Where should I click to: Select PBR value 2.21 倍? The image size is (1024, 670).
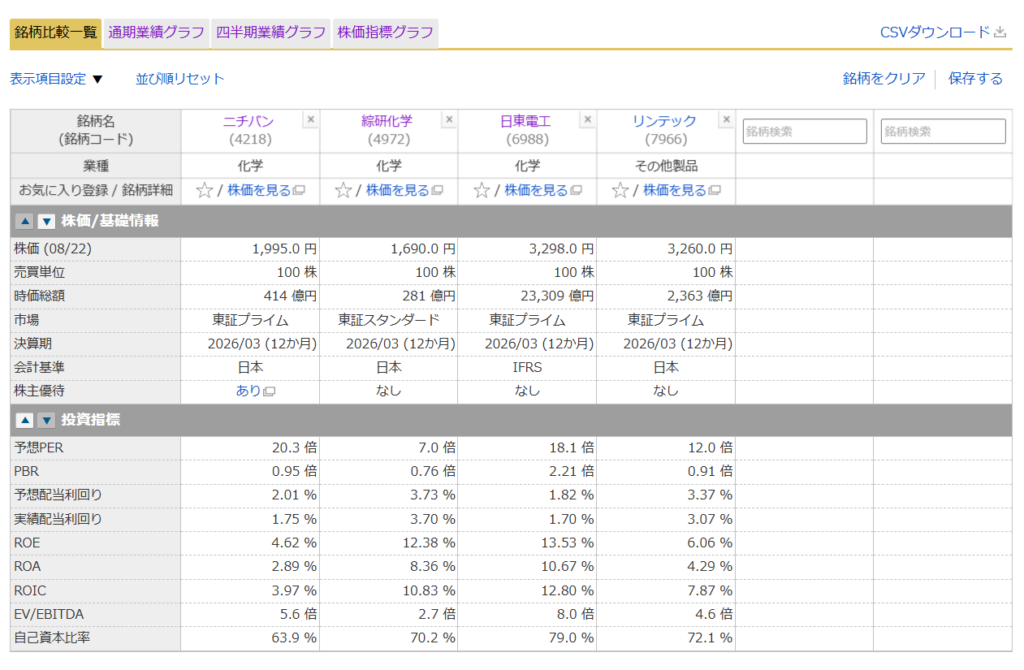571,471
